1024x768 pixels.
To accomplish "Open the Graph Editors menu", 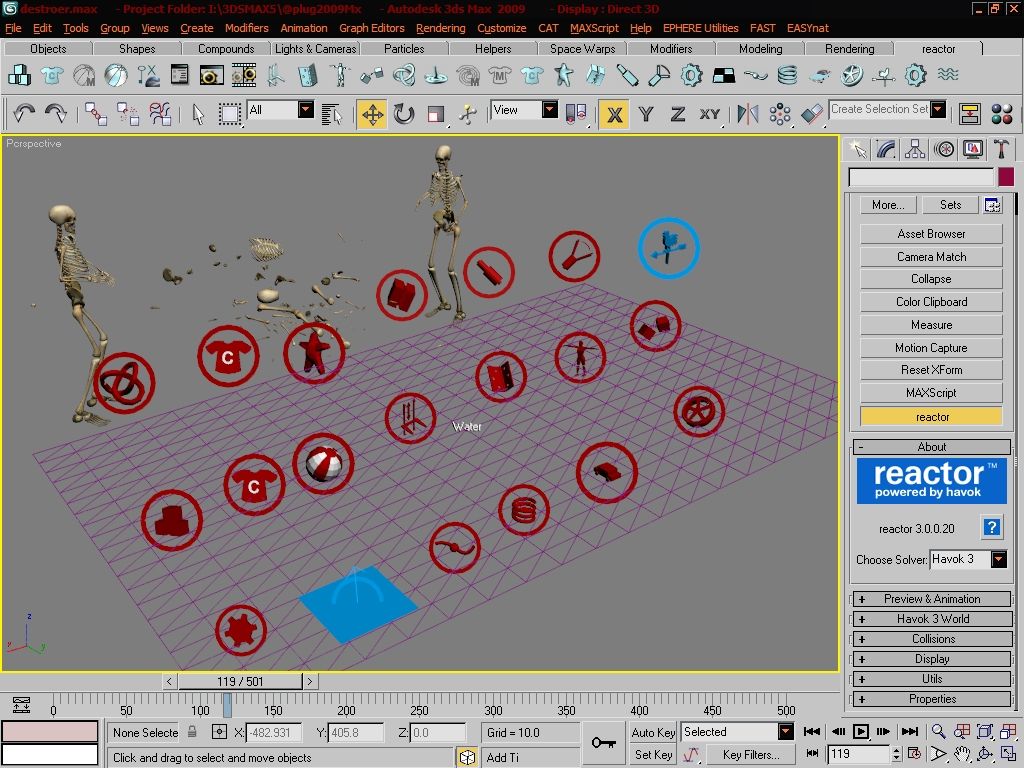I will (372, 28).
